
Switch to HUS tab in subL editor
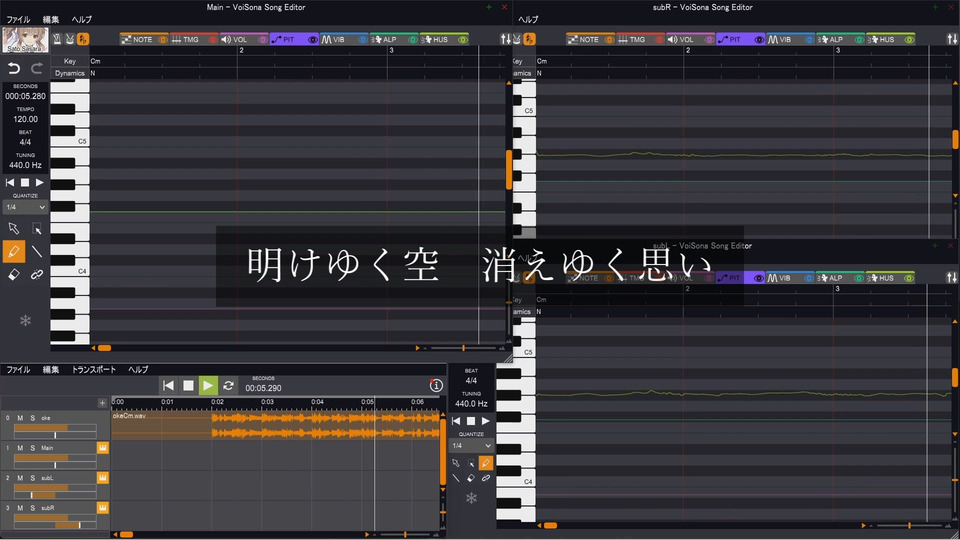[x=880, y=278]
